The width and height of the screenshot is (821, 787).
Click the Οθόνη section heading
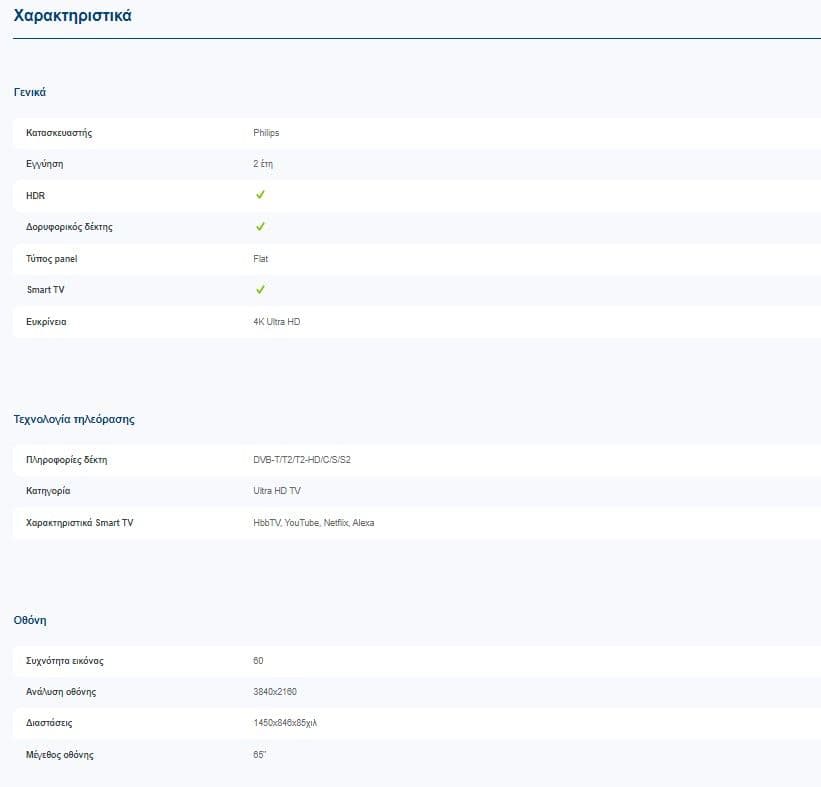coord(30,620)
